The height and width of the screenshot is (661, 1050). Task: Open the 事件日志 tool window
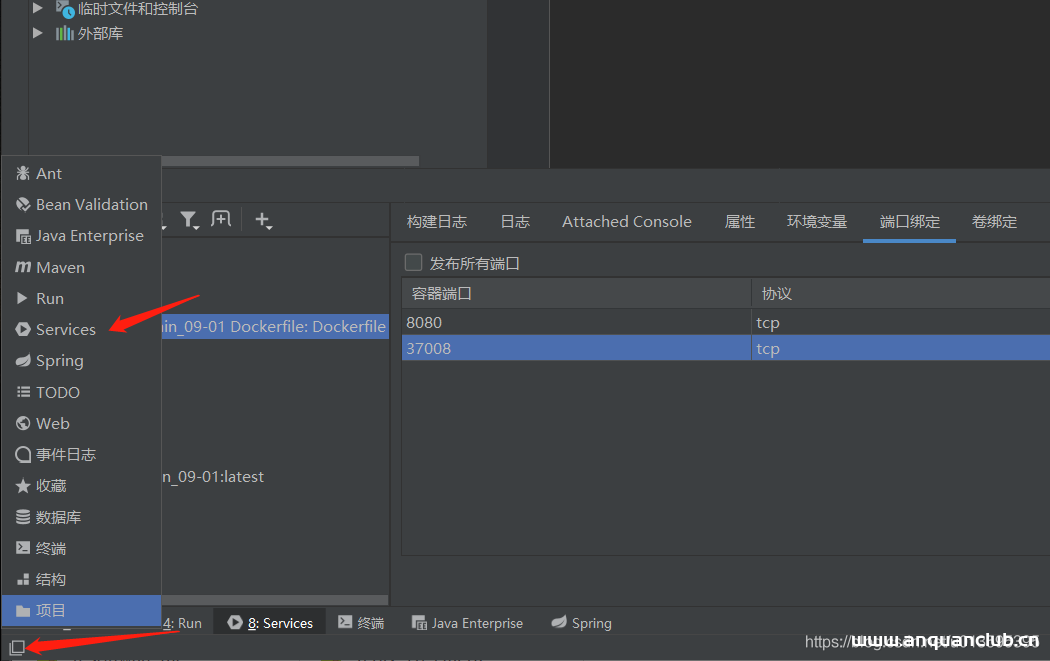[64, 454]
